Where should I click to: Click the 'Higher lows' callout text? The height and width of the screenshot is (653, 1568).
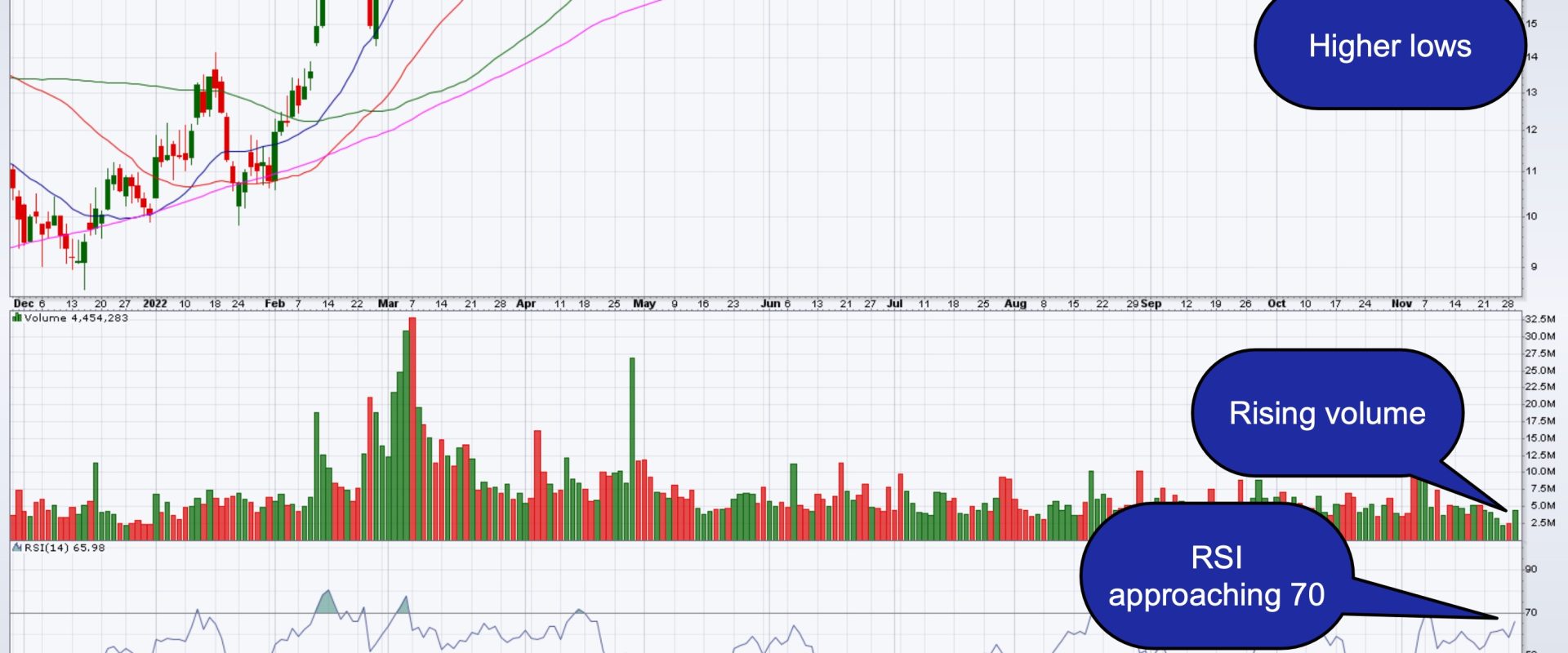point(1390,47)
